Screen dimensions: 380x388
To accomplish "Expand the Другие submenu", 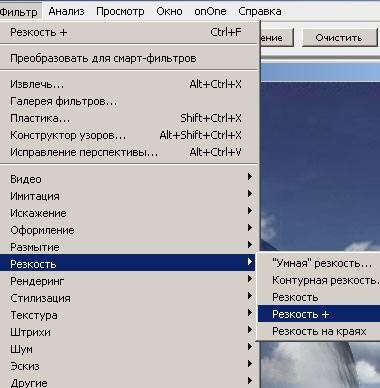I will click(x=129, y=382).
